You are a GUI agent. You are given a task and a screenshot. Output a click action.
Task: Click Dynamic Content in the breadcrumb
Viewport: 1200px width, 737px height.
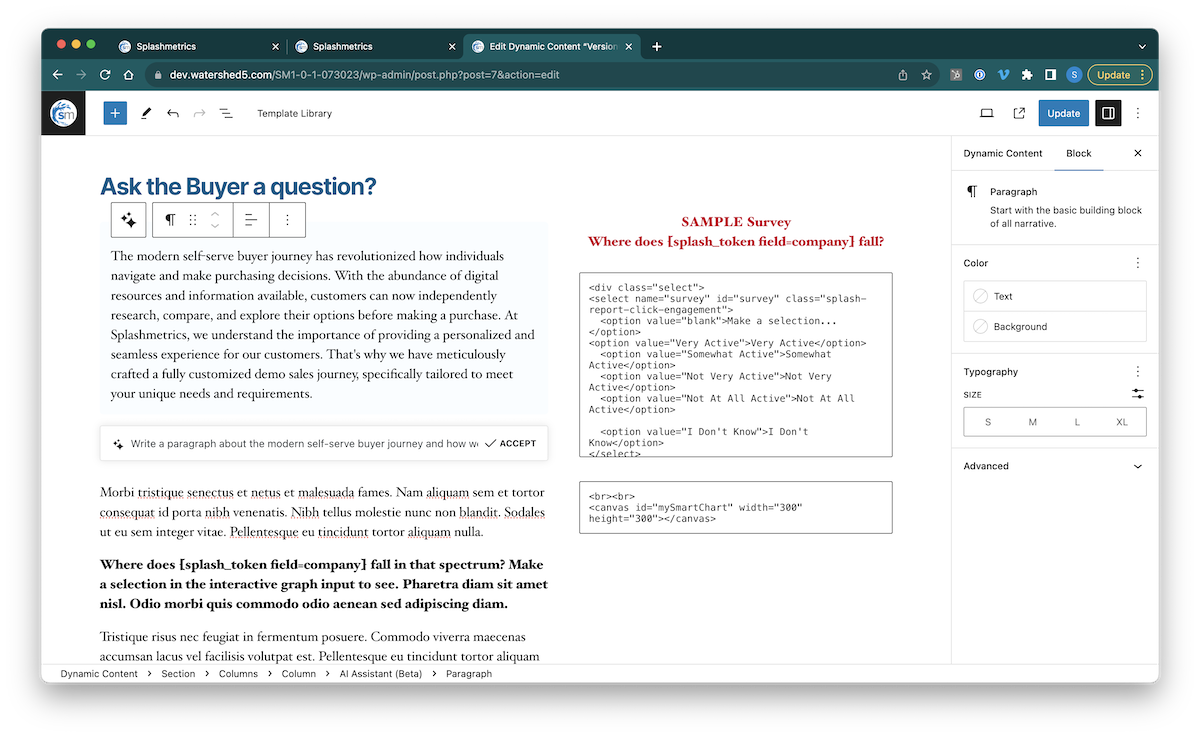click(x=99, y=674)
